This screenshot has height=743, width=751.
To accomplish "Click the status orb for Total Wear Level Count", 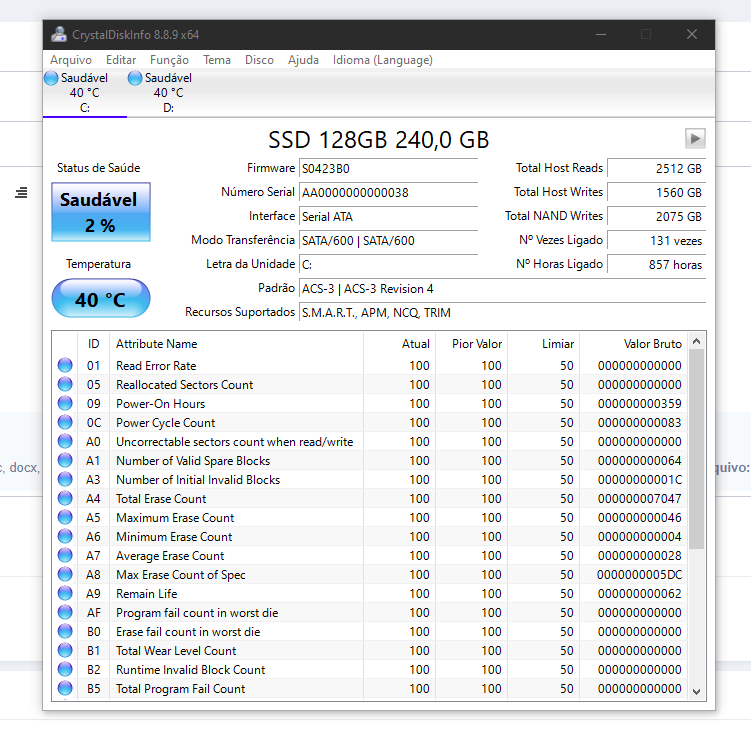I will (65, 650).
